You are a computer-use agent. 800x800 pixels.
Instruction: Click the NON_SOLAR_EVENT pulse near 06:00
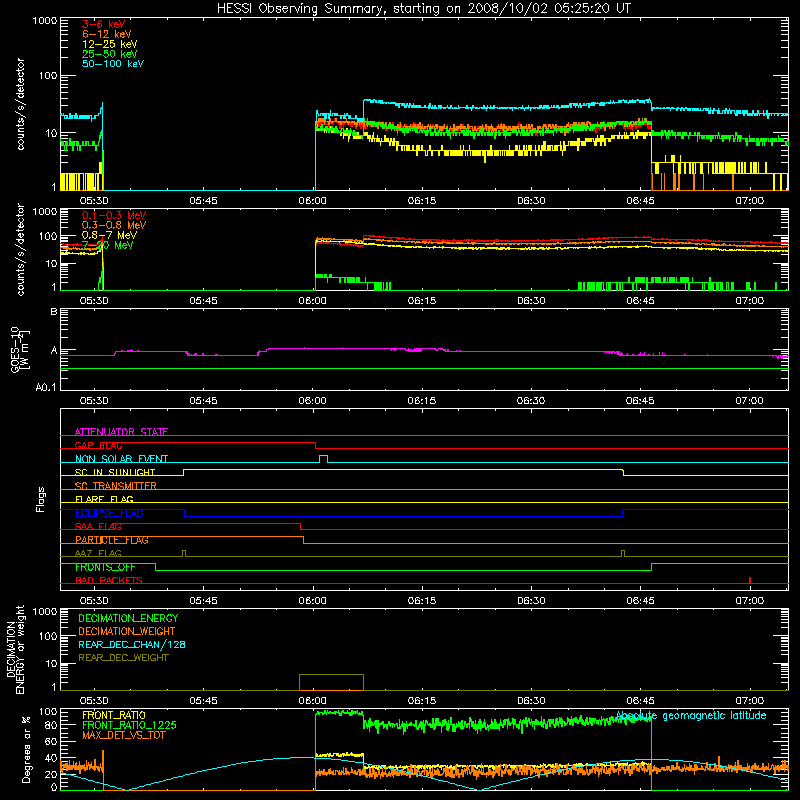pyautogui.click(x=323, y=459)
